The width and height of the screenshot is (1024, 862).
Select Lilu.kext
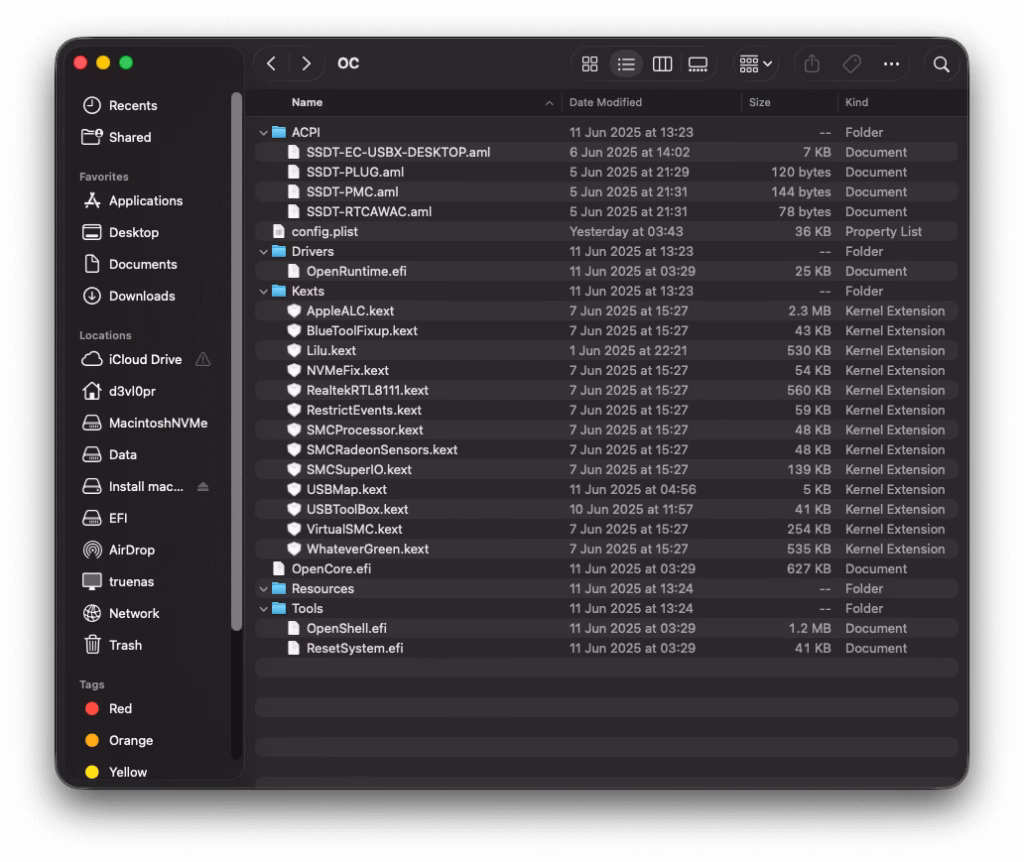pos(607,351)
